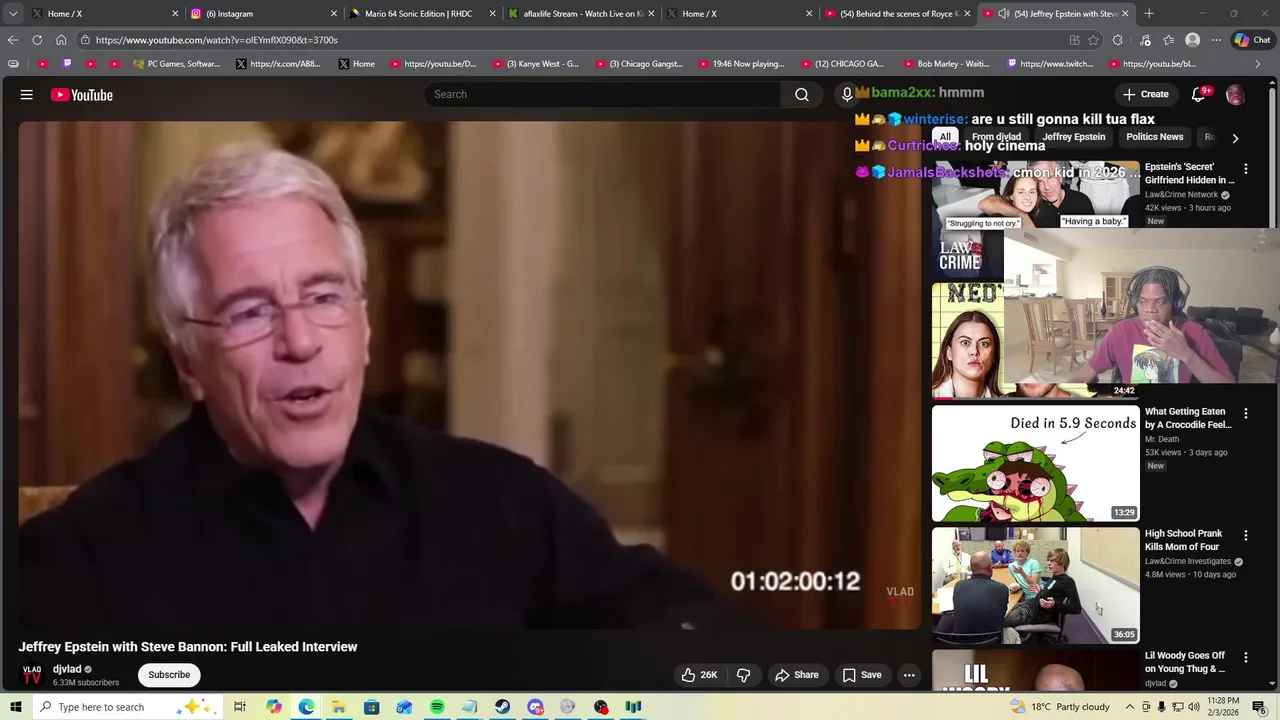
Task: Select the From djvlad filter chip
Action: pyautogui.click(x=996, y=137)
